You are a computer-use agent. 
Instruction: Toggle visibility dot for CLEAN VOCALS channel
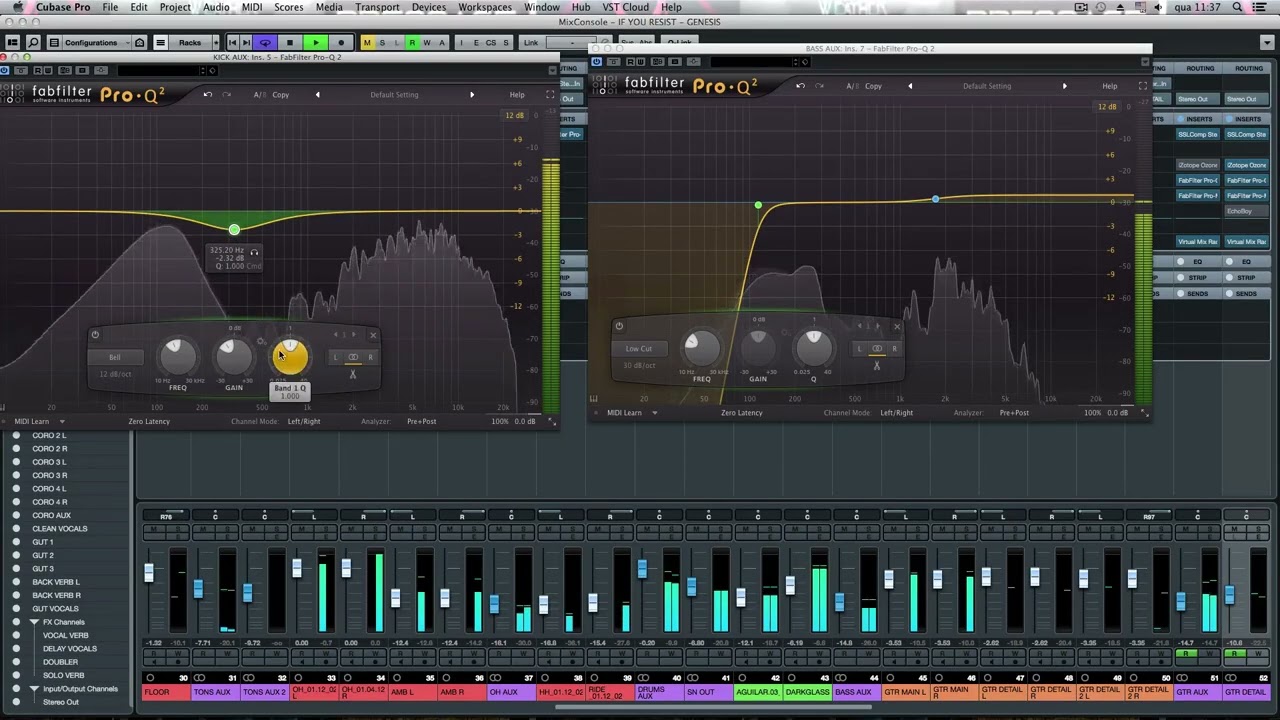[16, 529]
